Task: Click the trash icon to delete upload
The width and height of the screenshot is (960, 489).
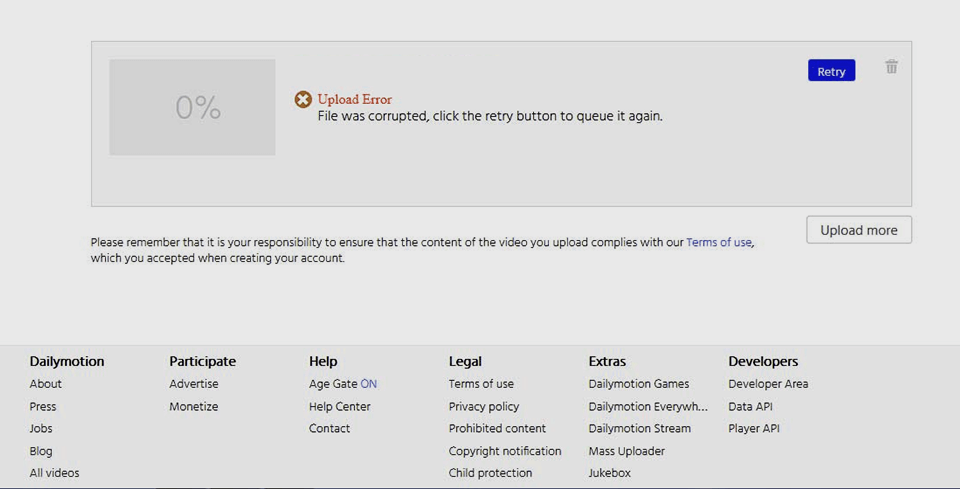Action: [x=891, y=67]
